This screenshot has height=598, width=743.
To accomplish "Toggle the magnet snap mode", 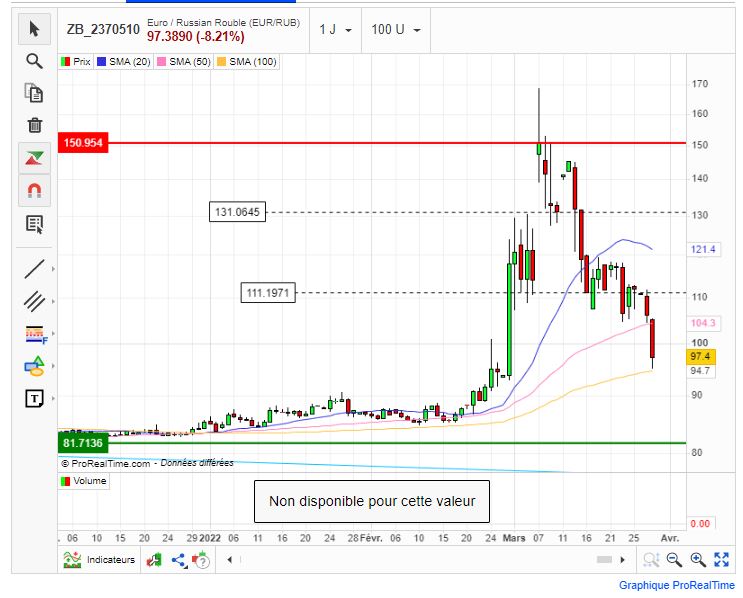I will (x=35, y=190).
